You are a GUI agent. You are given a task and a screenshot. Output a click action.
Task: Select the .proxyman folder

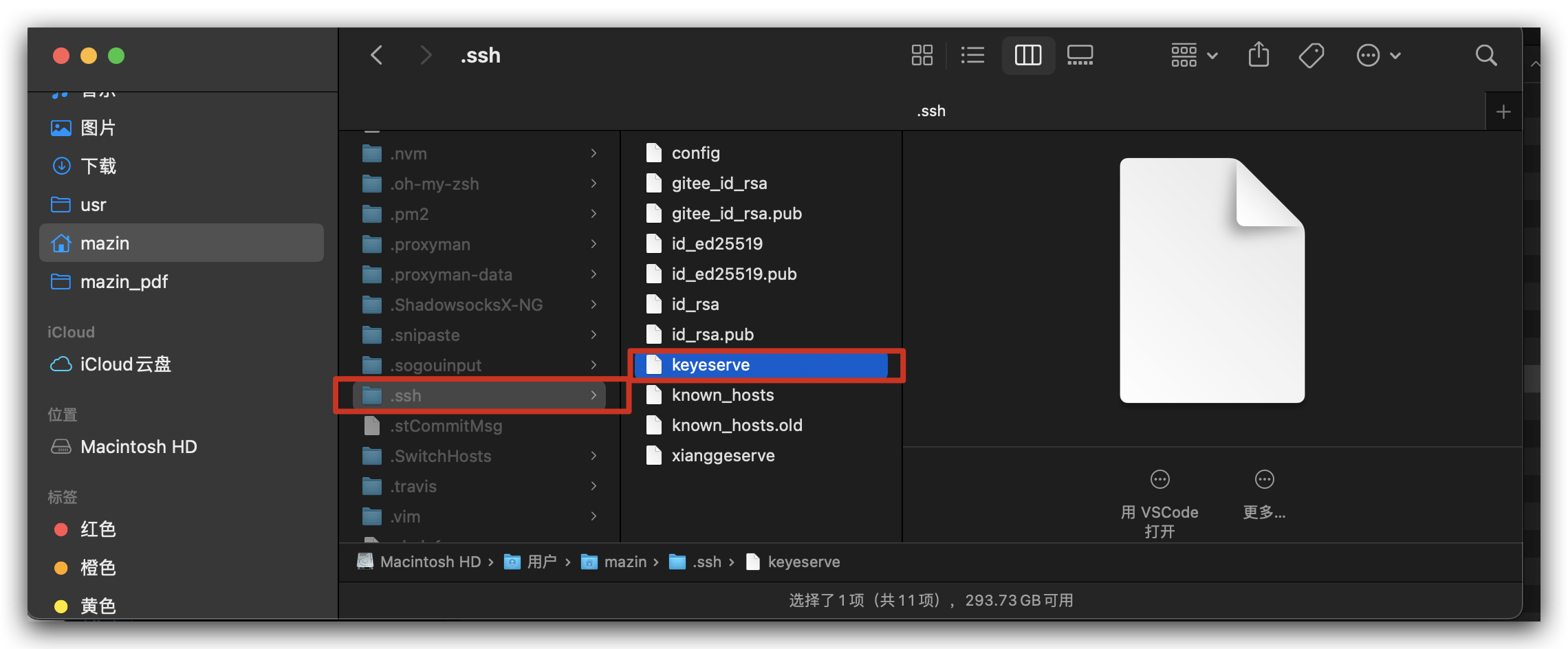[479, 244]
